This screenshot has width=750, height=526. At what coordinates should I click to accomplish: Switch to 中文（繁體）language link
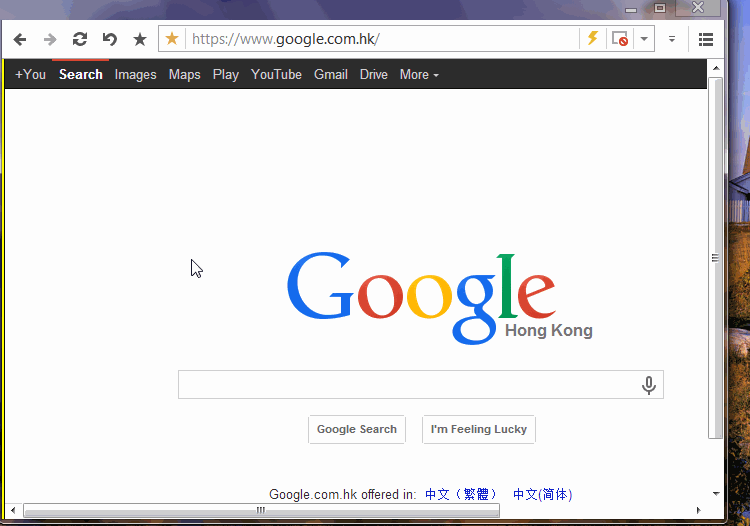click(461, 494)
